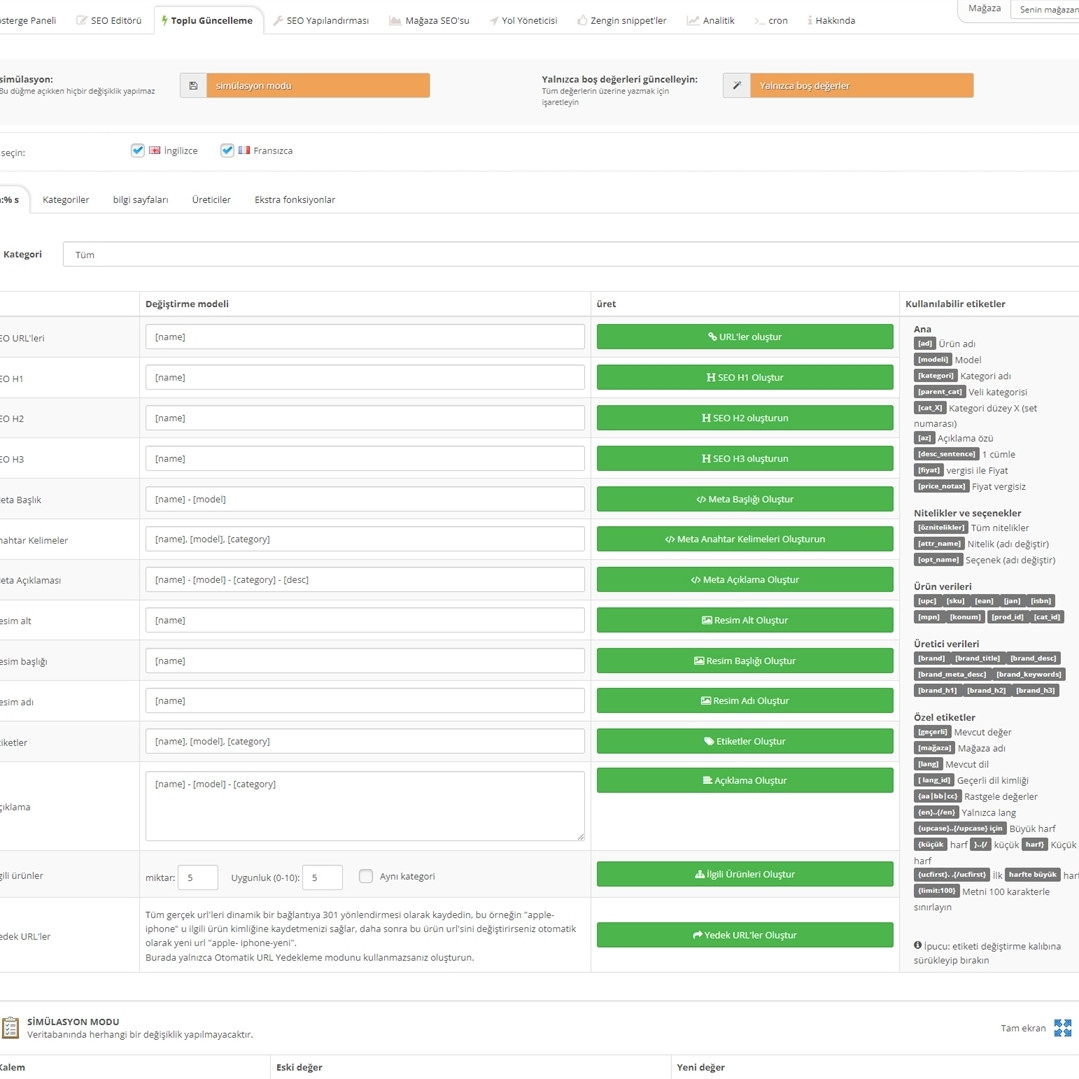The image size is (1079, 1079).
Task: Click the [parent_cat] tag
Action: [939, 392]
